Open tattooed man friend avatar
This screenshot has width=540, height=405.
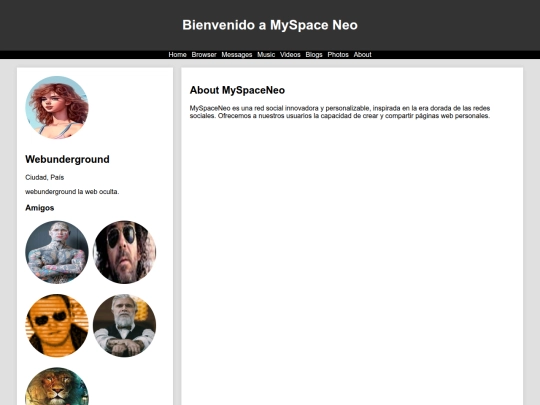click(57, 252)
